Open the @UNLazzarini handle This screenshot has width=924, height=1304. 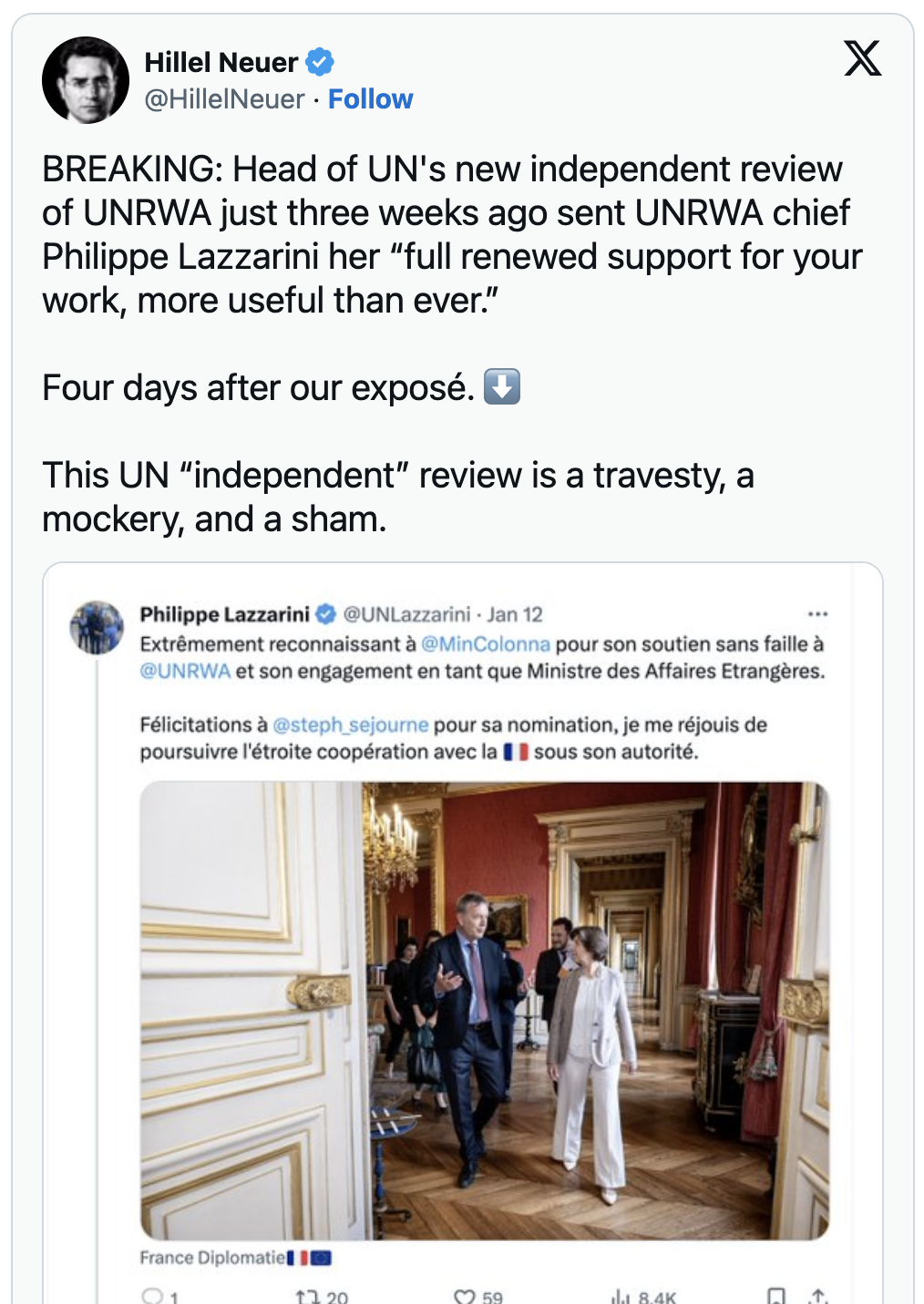tap(407, 615)
